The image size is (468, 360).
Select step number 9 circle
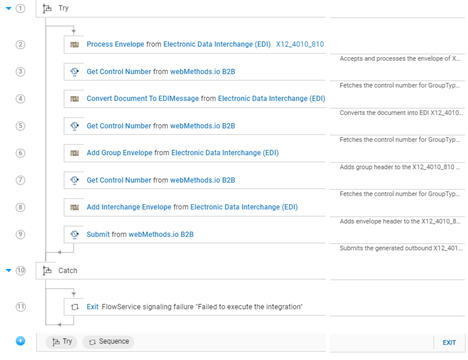pyautogui.click(x=20, y=234)
